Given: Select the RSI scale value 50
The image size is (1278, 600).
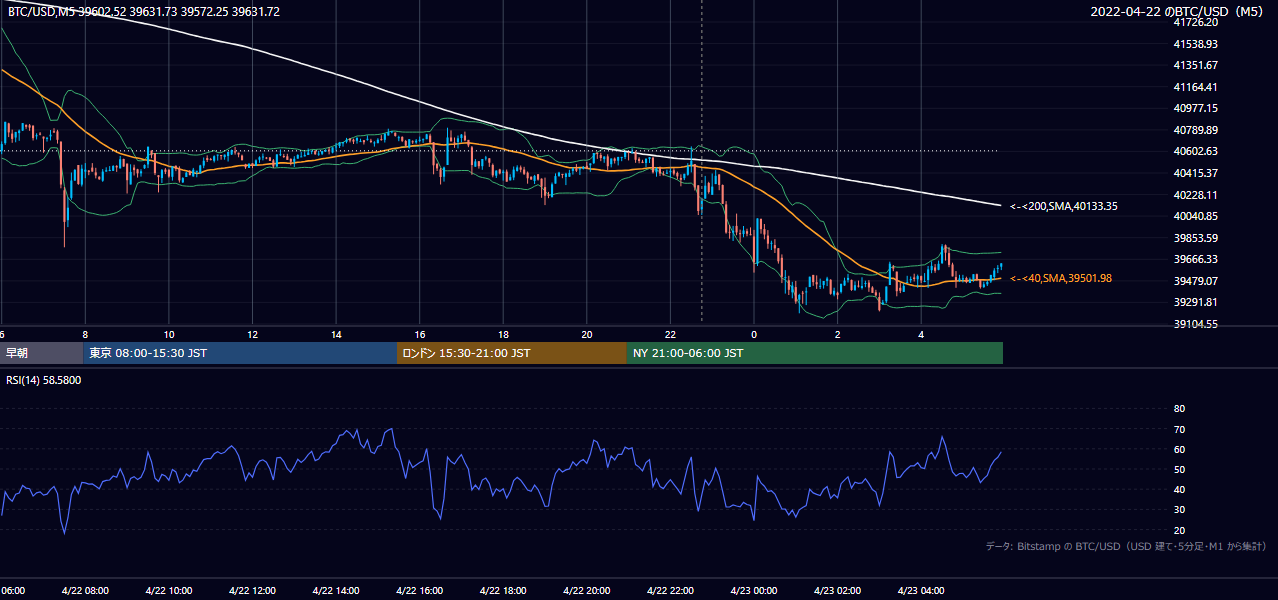Looking at the screenshot, I should (x=1179, y=469).
